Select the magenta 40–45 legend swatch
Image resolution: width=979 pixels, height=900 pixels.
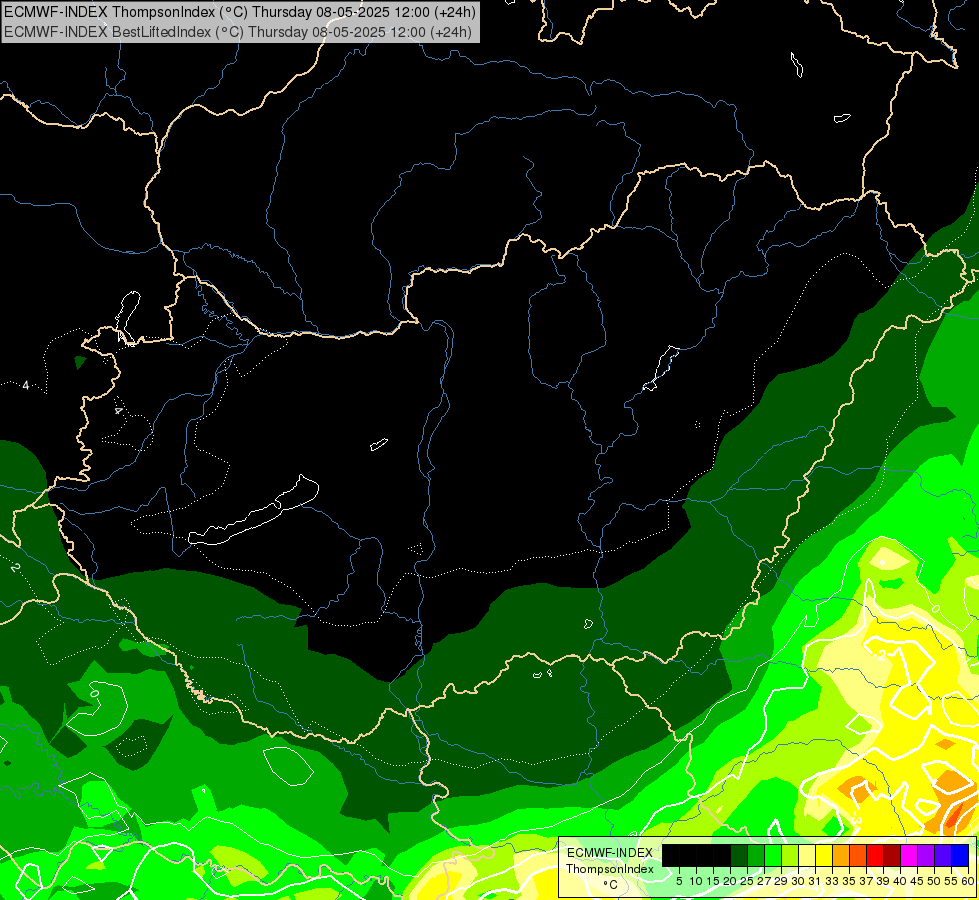pyautogui.click(x=908, y=856)
